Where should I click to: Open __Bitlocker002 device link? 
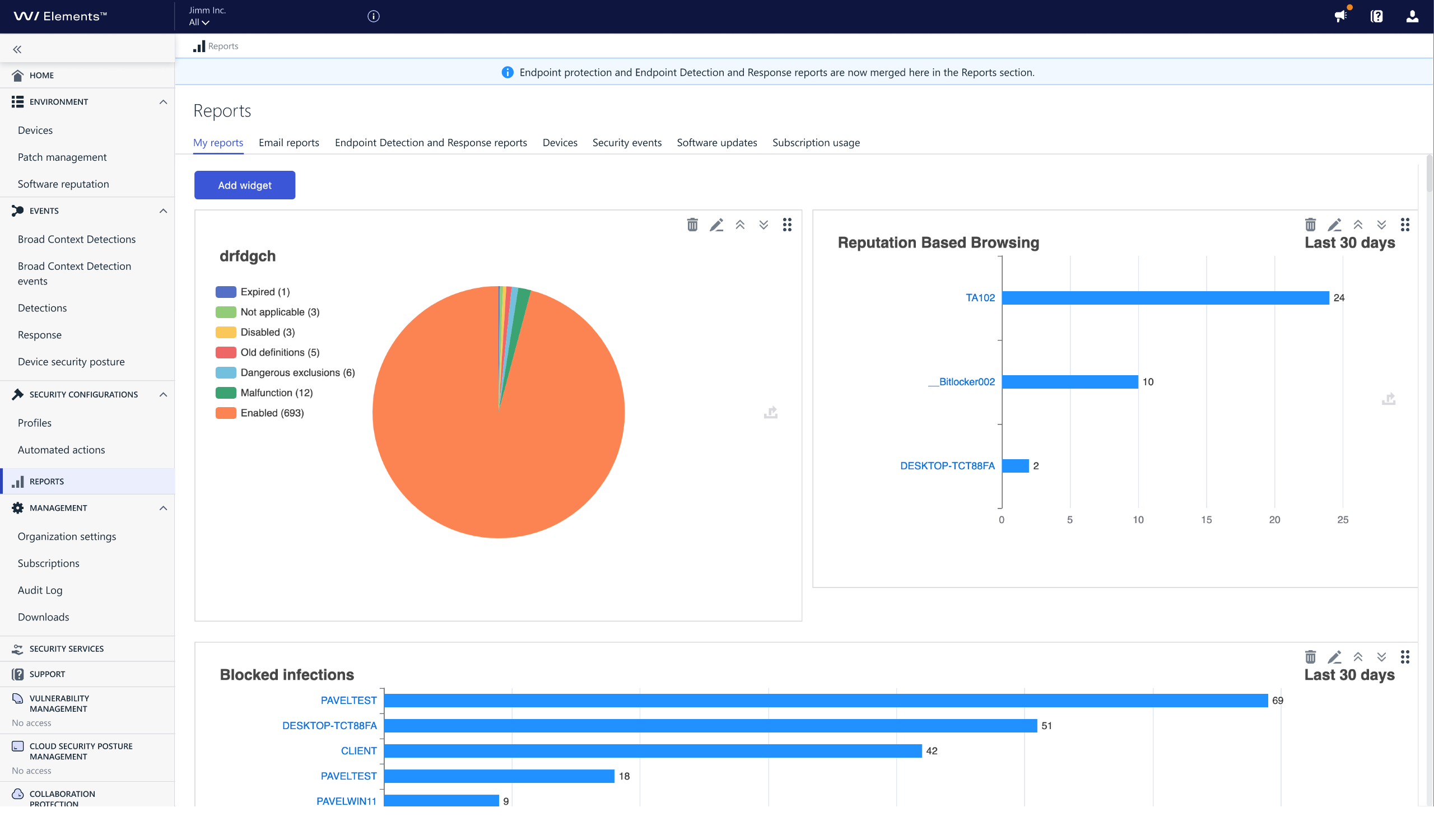tap(961, 381)
